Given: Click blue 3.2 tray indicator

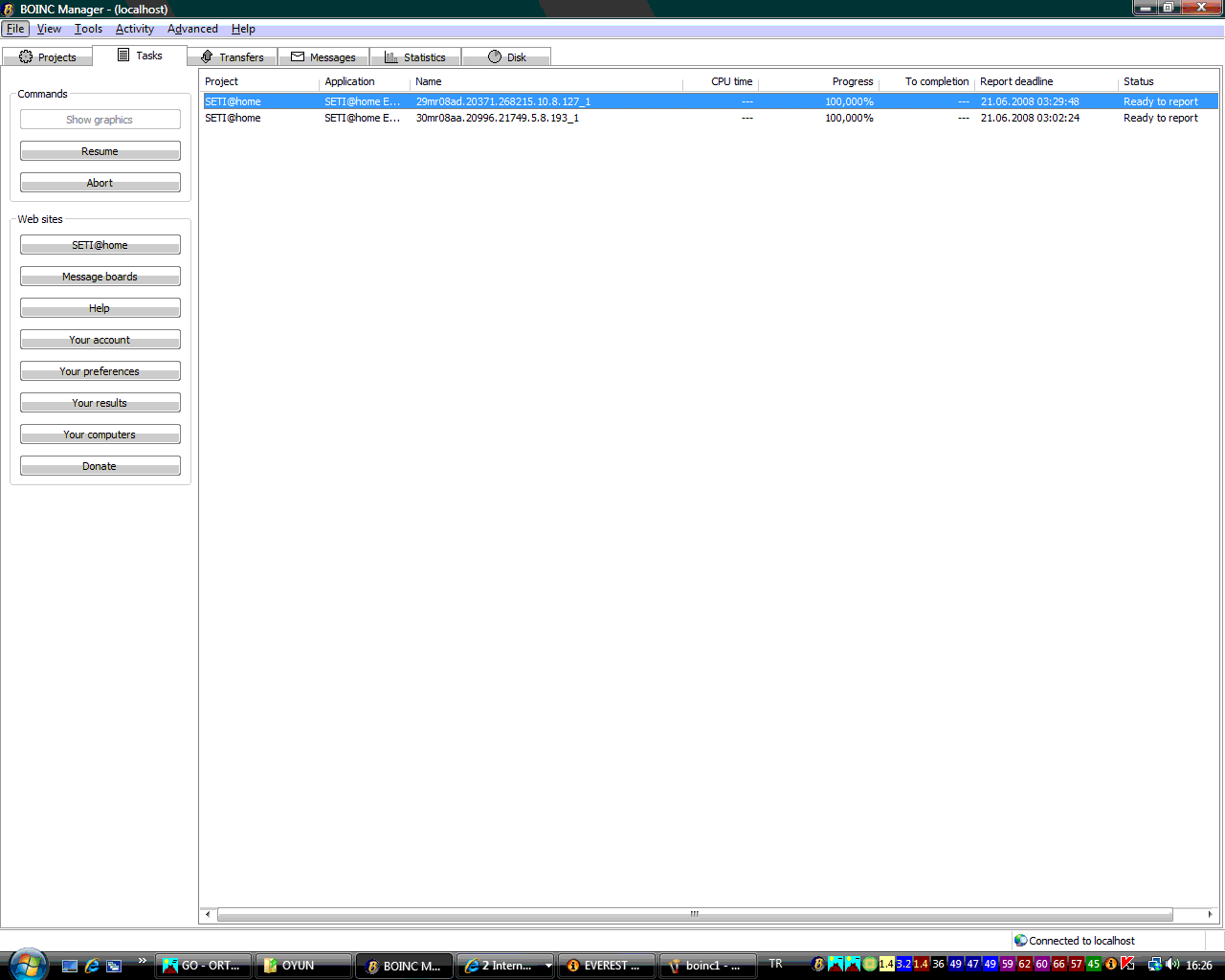Looking at the screenshot, I should click(903, 964).
